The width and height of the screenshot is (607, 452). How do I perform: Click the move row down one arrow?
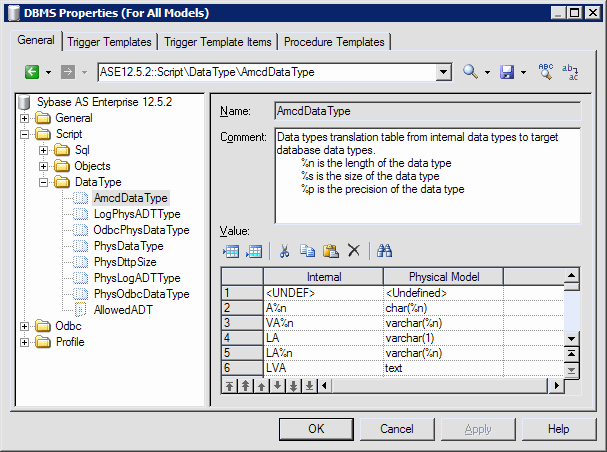pos(277,386)
